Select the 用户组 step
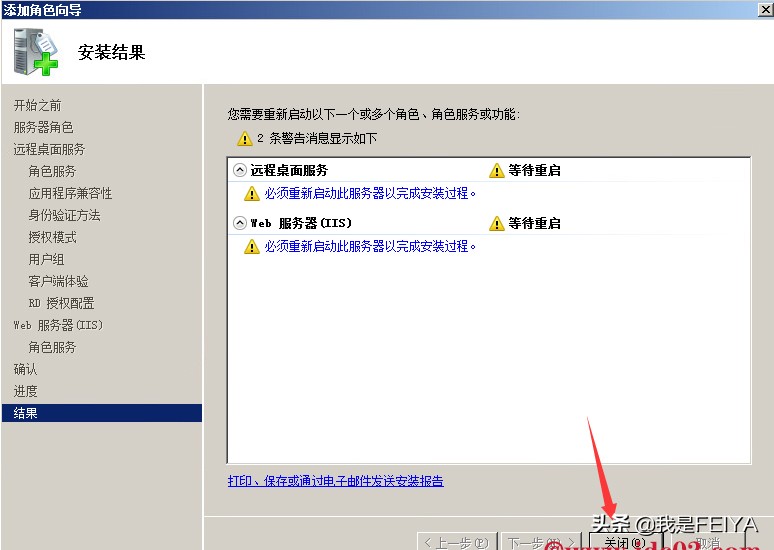 (46, 259)
